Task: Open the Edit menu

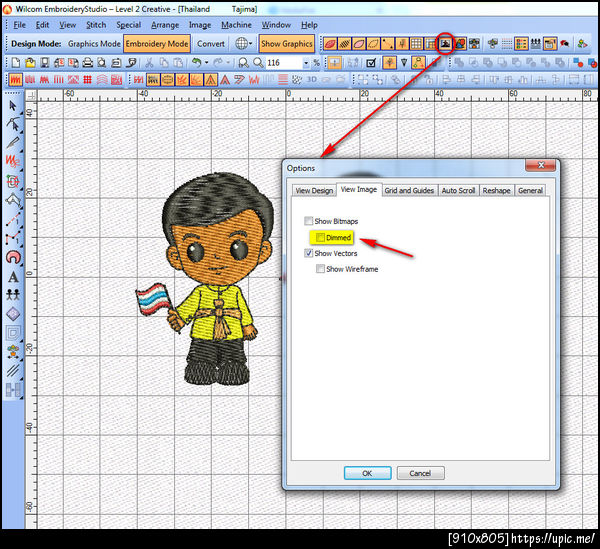Action: point(42,25)
